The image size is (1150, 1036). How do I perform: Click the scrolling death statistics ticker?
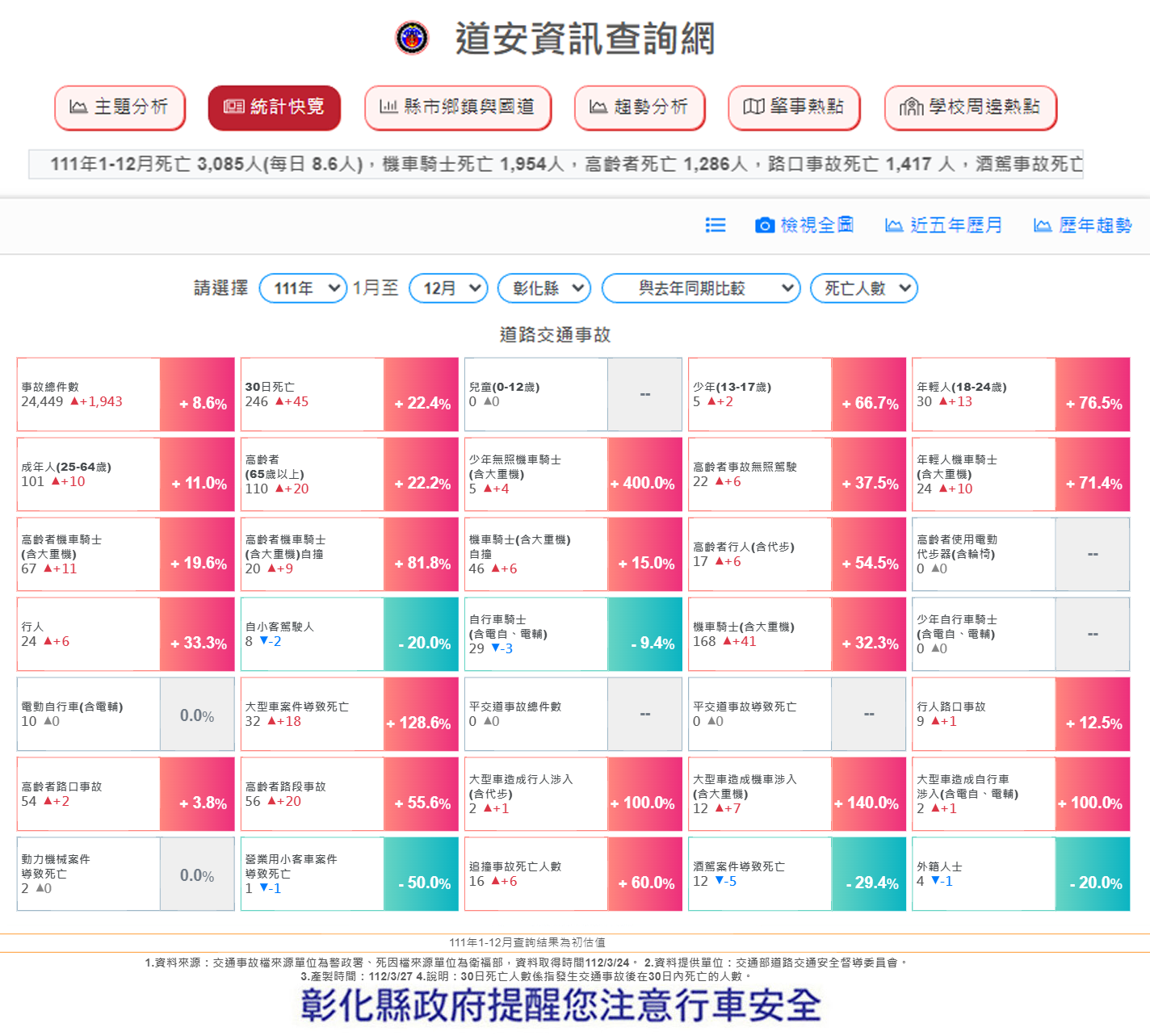pos(556,164)
